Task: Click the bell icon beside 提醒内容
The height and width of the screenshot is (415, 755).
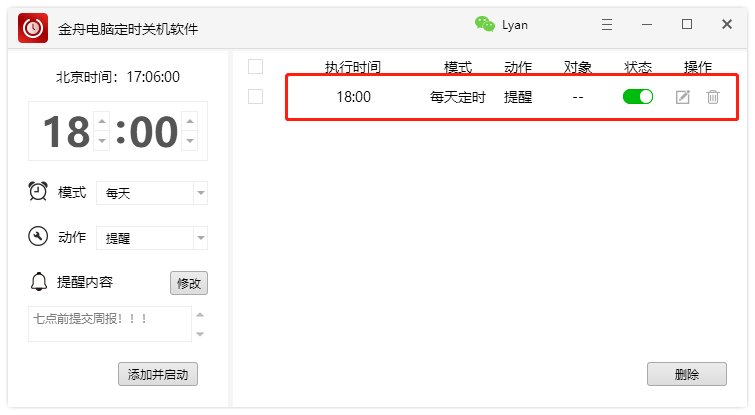Action: (x=39, y=282)
